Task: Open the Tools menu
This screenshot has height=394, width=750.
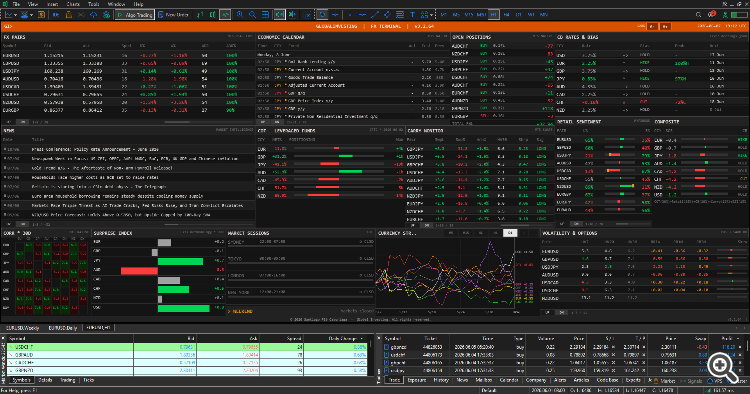Action: 94,4
